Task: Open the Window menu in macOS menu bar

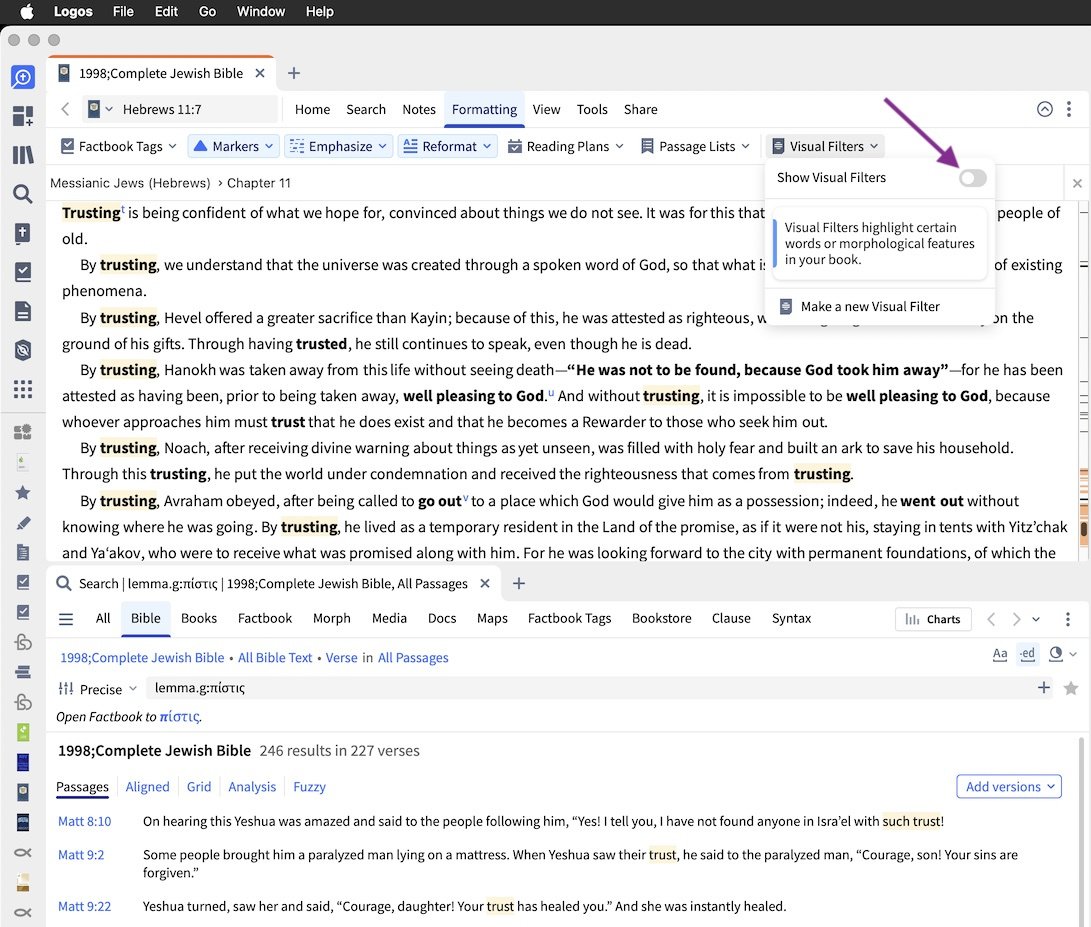Action: pyautogui.click(x=261, y=11)
